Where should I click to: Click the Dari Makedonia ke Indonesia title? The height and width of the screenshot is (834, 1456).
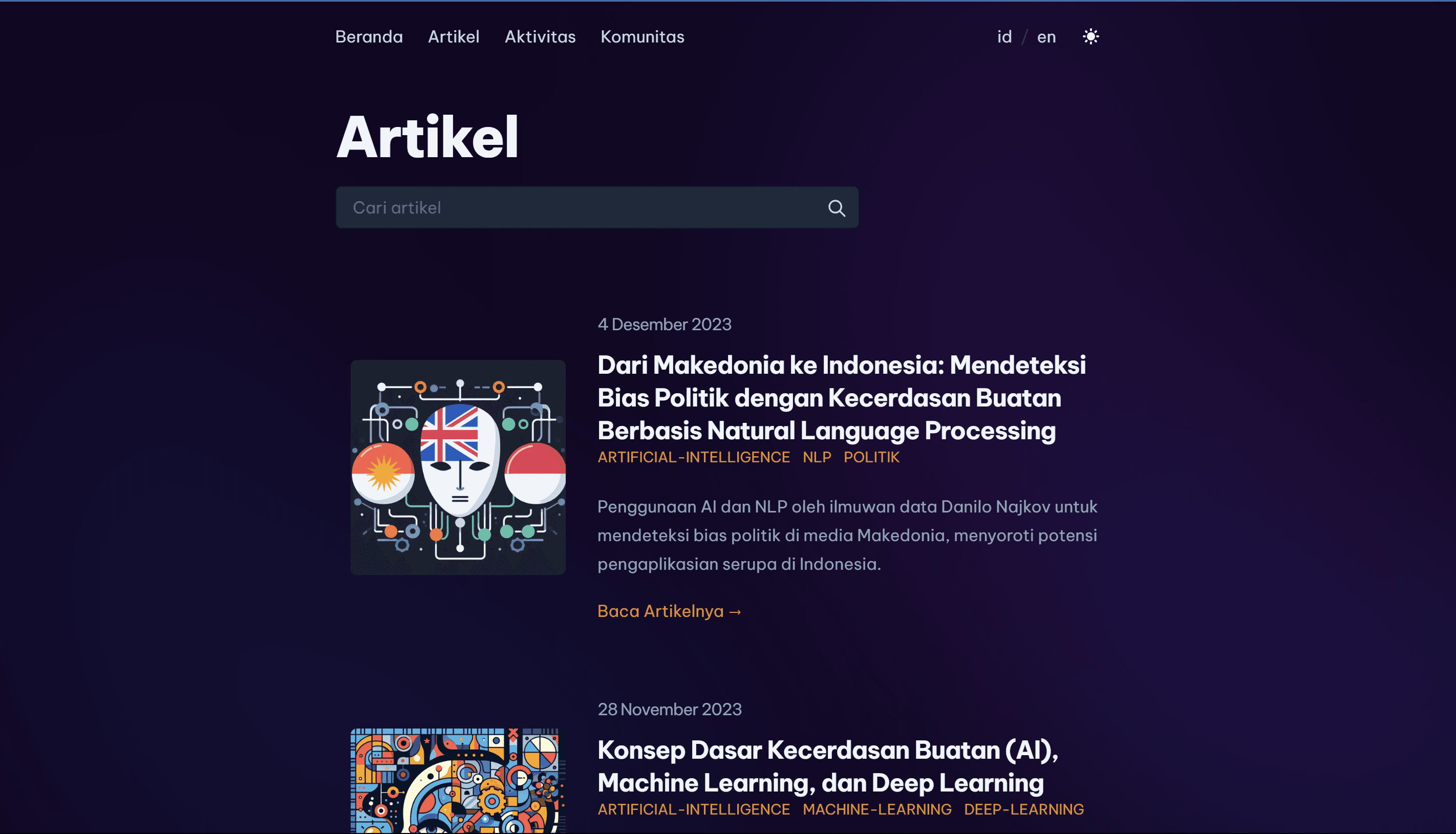pos(842,397)
